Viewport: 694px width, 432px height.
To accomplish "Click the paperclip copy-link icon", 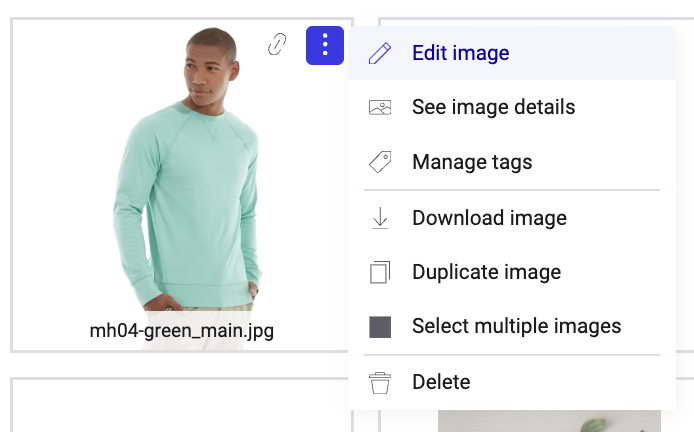I will point(277,44).
